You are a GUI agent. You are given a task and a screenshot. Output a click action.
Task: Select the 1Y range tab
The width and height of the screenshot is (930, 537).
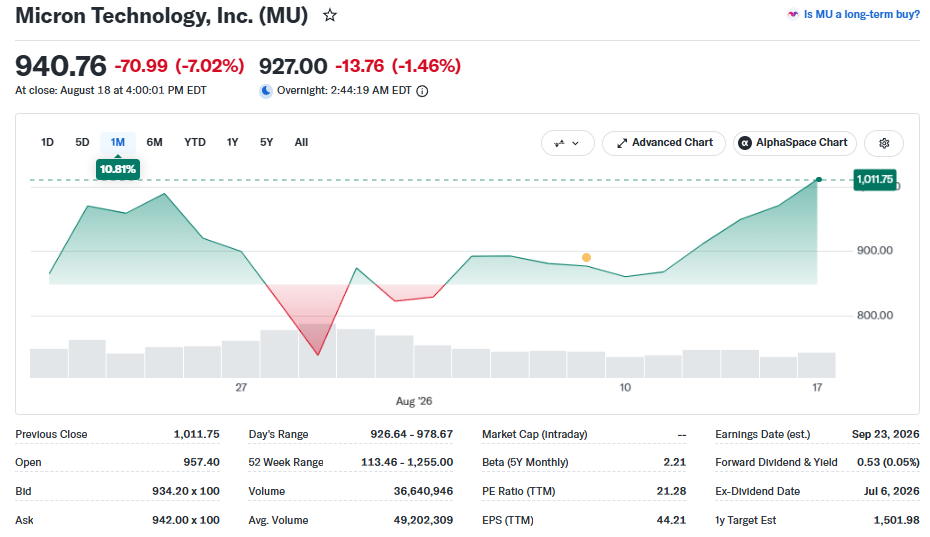pyautogui.click(x=232, y=142)
